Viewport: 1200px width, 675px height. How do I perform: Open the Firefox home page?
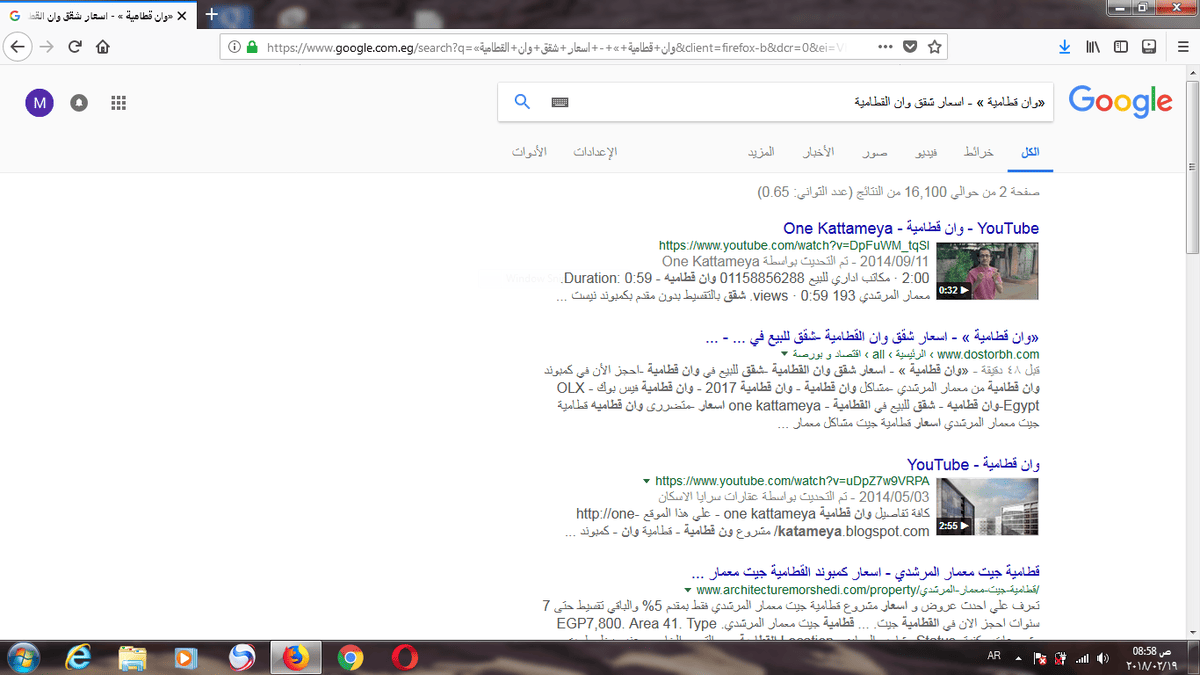pos(102,47)
